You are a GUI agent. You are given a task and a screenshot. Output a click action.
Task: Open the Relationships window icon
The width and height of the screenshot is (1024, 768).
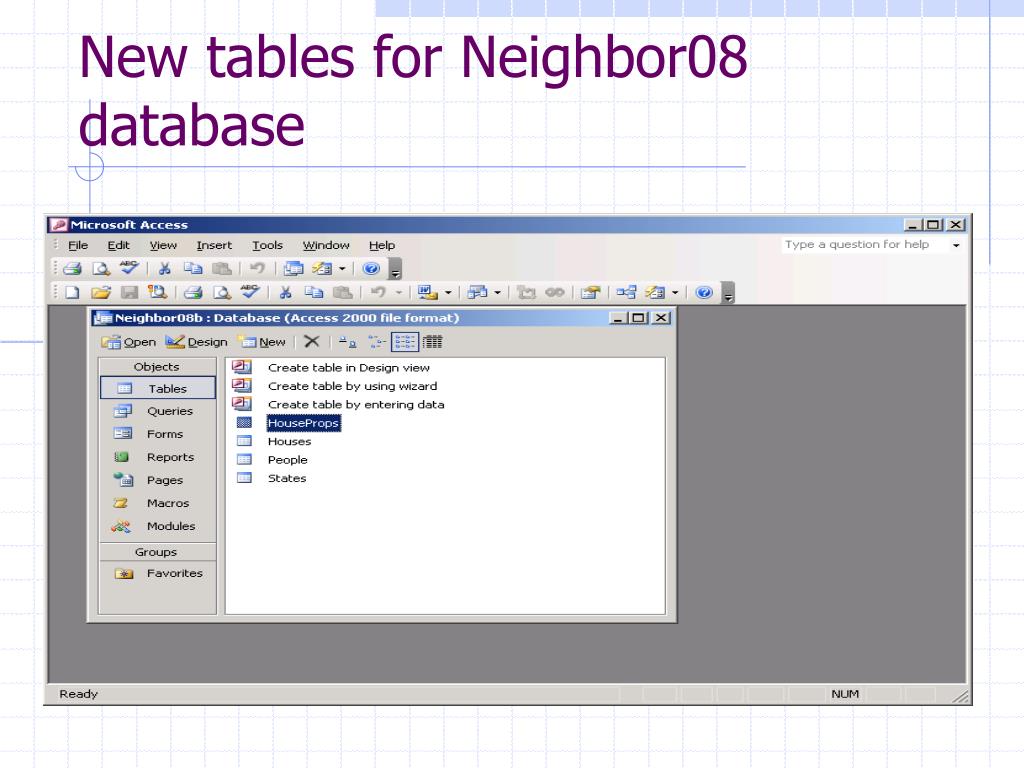coord(626,293)
